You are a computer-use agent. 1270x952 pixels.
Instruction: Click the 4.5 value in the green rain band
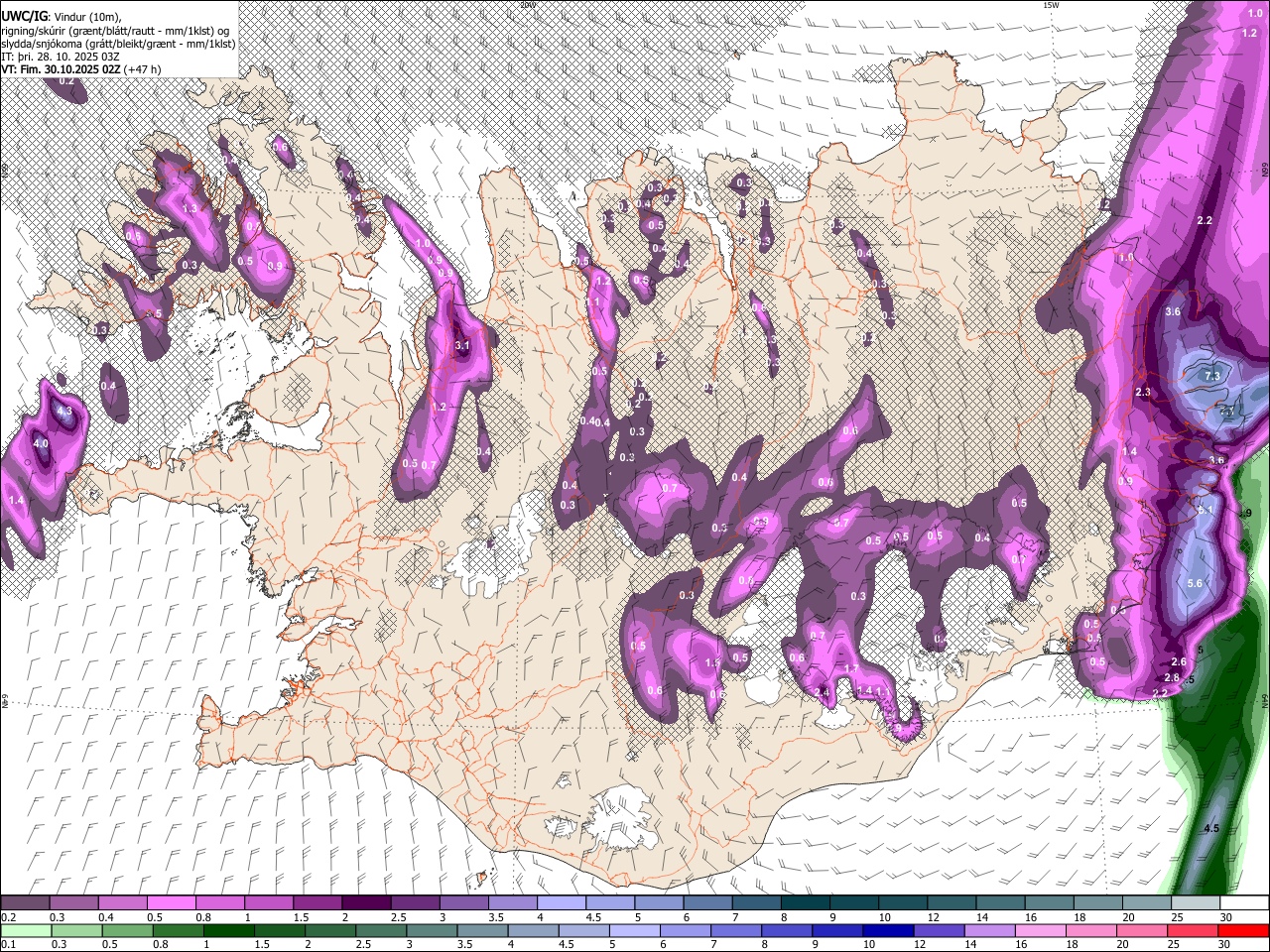(1211, 828)
